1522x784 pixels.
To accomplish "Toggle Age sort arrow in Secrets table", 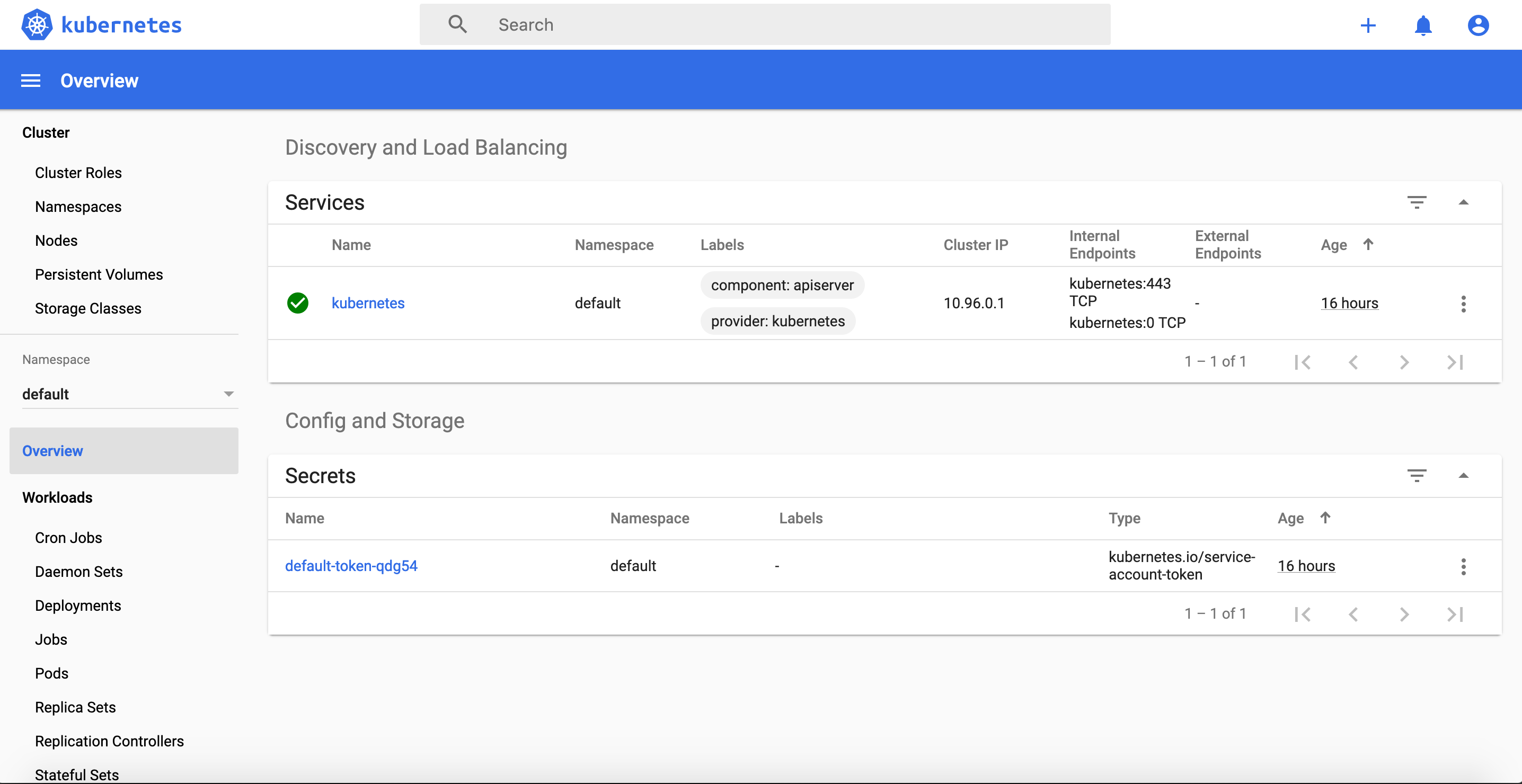I will click(x=1325, y=518).
